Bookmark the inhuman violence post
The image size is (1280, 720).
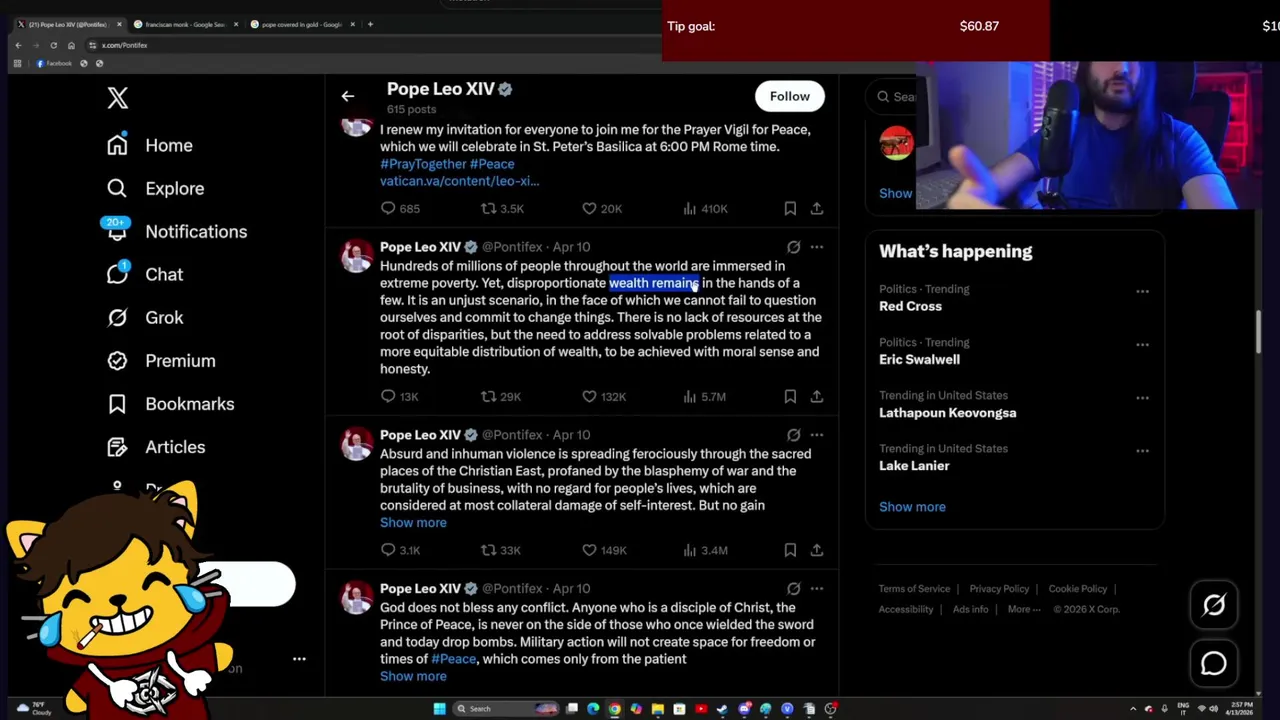pos(790,550)
